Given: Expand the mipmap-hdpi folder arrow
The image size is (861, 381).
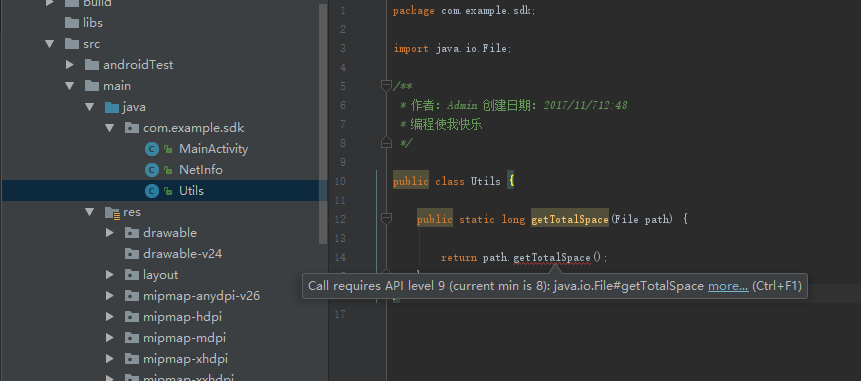Looking at the screenshot, I should pos(110,317).
